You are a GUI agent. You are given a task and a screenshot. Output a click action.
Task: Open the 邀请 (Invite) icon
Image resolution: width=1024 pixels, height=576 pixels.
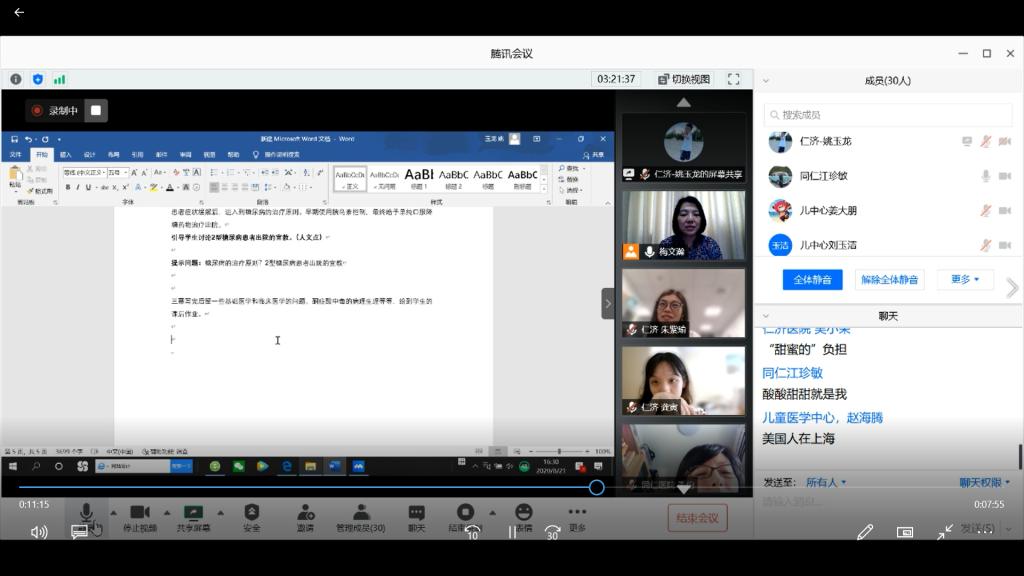305,513
